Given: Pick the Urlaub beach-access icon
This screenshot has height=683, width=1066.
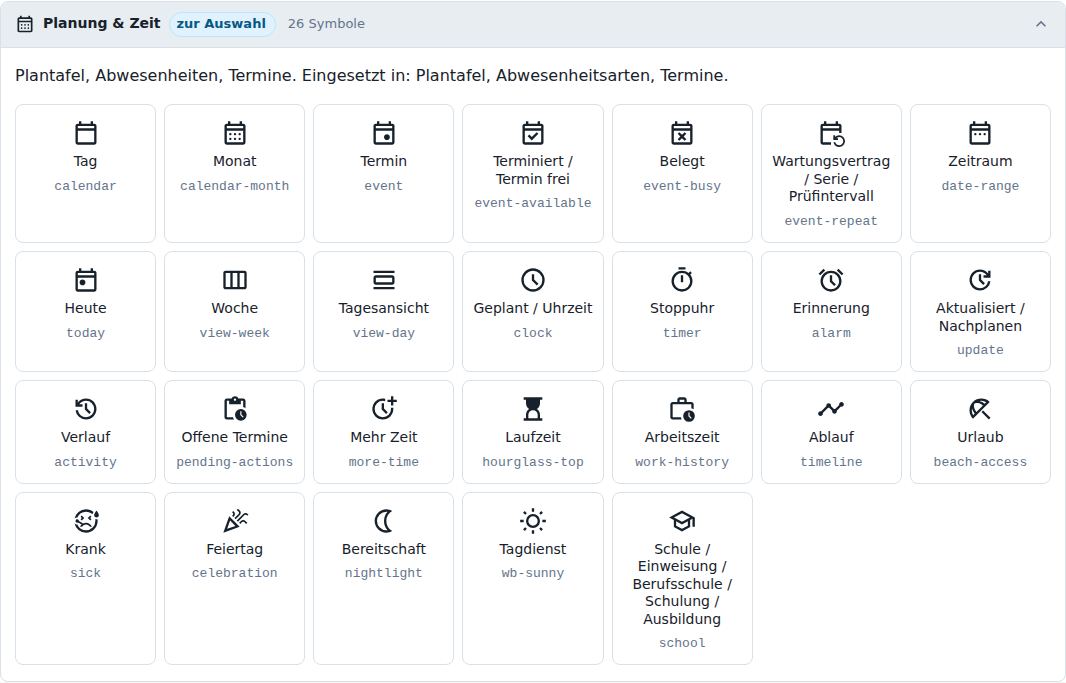Looking at the screenshot, I should click(x=980, y=409).
